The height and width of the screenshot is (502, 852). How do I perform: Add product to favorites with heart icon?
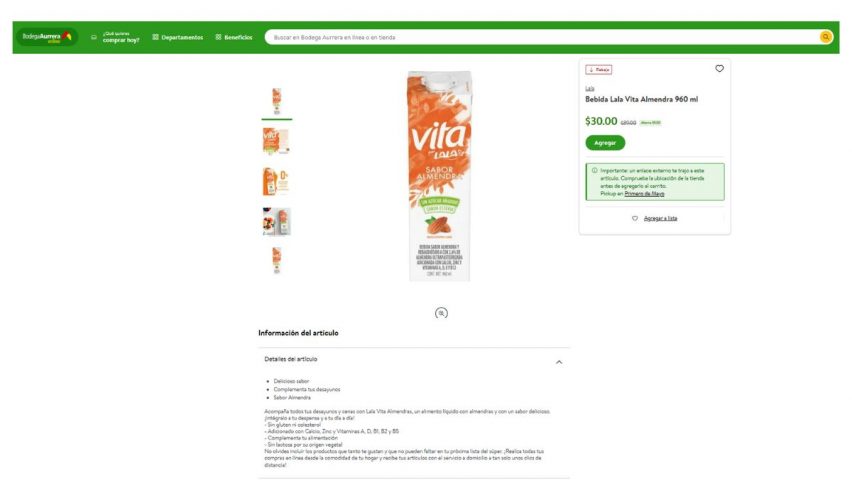719,68
